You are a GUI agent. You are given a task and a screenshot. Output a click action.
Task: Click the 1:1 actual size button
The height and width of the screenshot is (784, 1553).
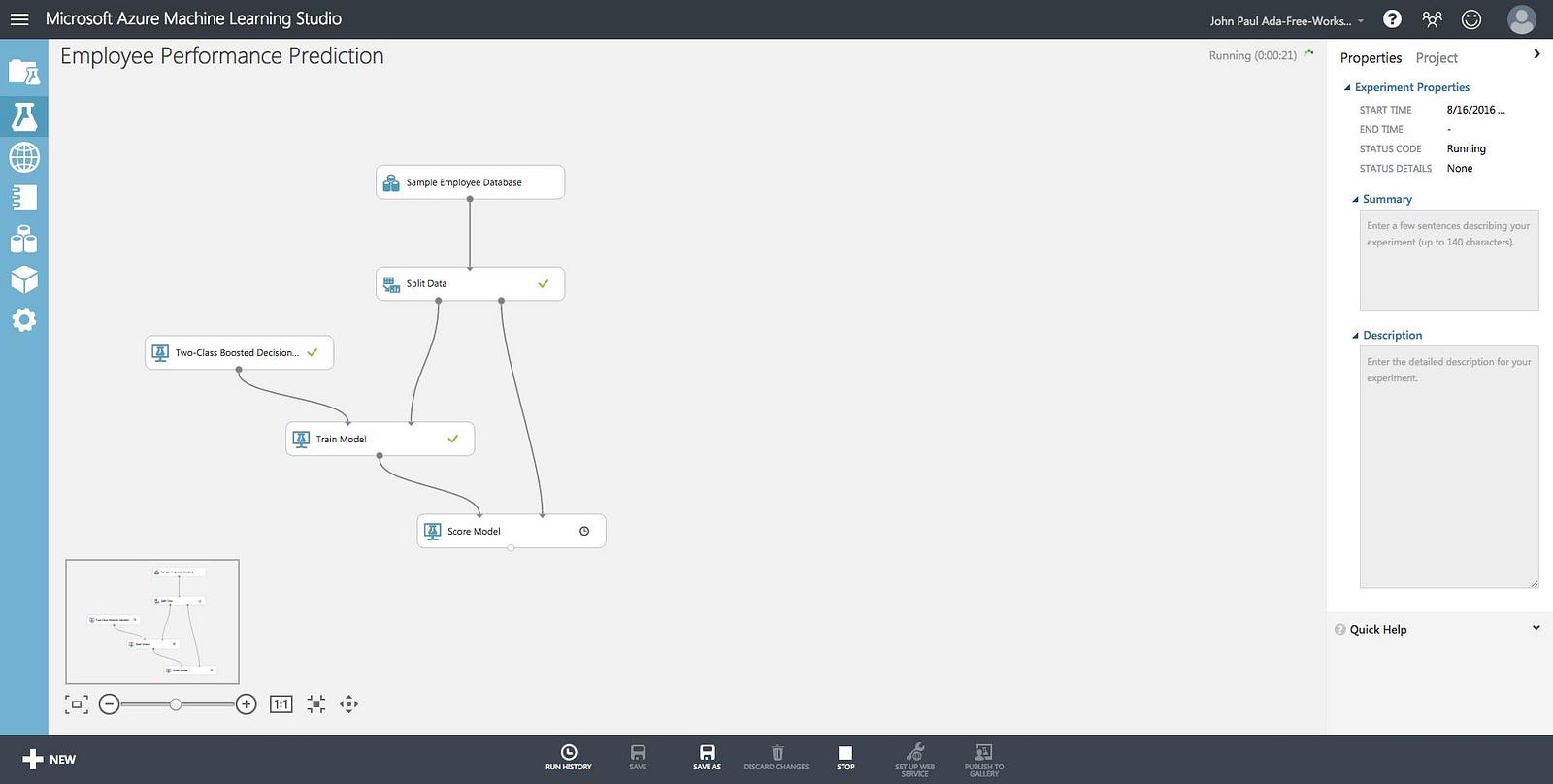click(281, 704)
